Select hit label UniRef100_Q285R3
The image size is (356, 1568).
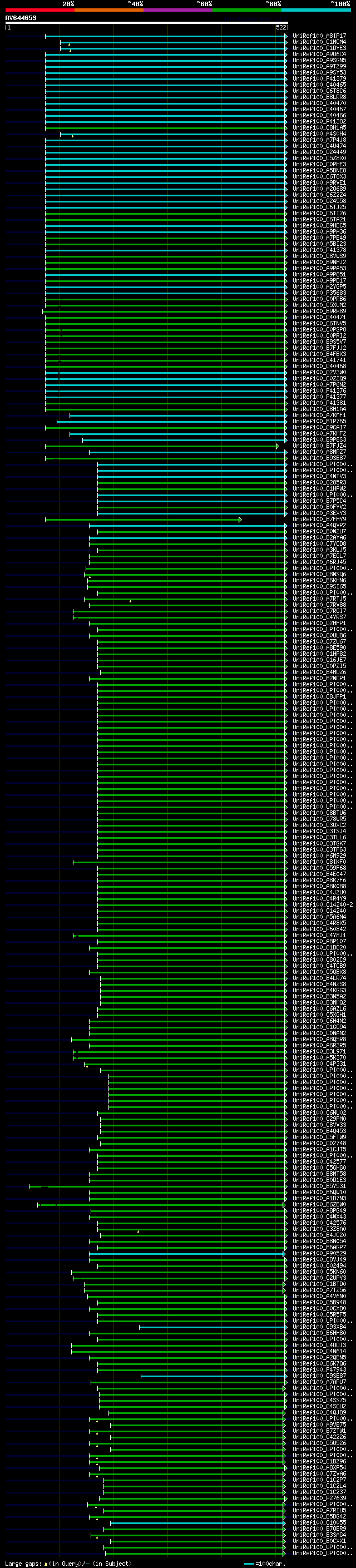point(319,483)
